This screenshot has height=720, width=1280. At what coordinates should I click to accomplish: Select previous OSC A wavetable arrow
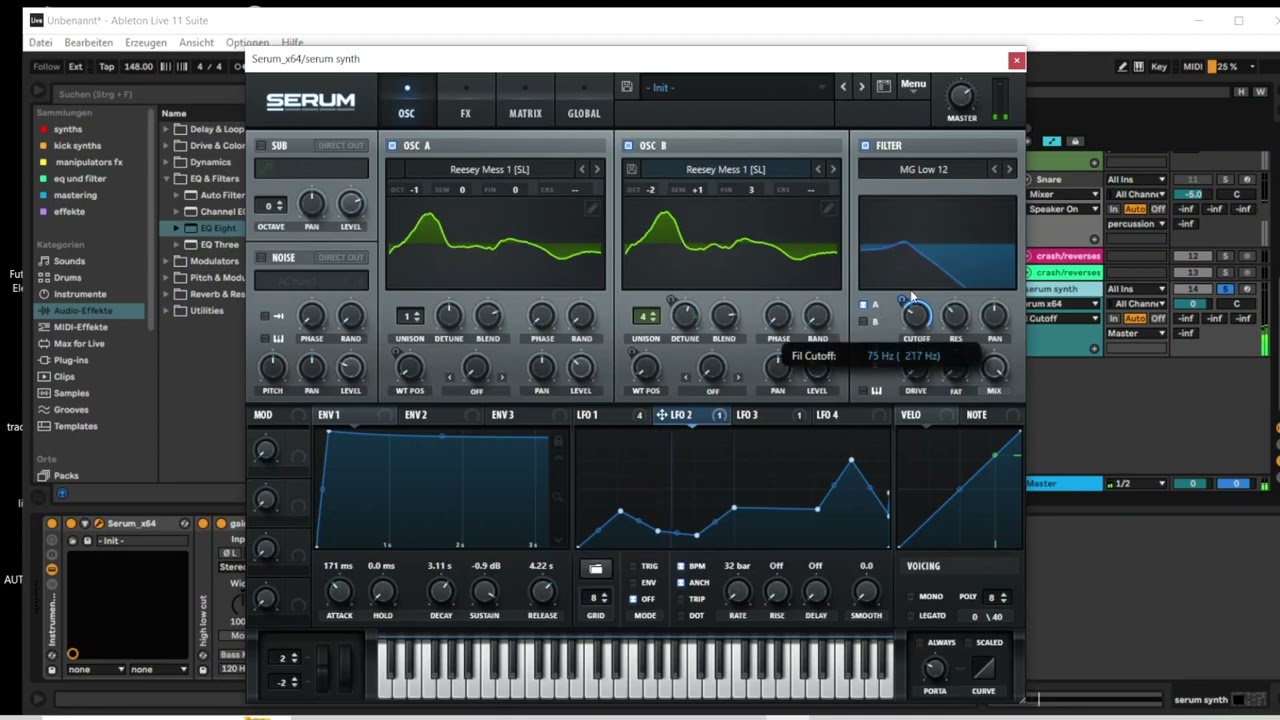click(582, 169)
